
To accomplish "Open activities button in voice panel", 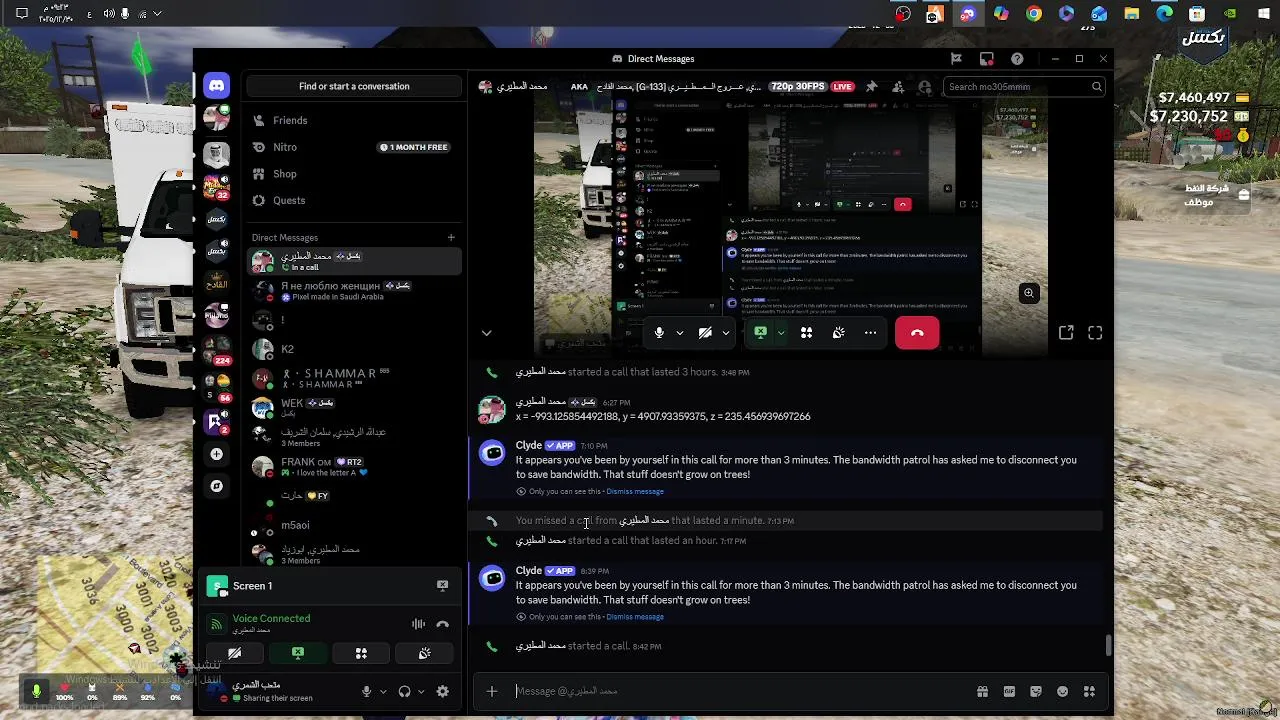I will tap(361, 653).
